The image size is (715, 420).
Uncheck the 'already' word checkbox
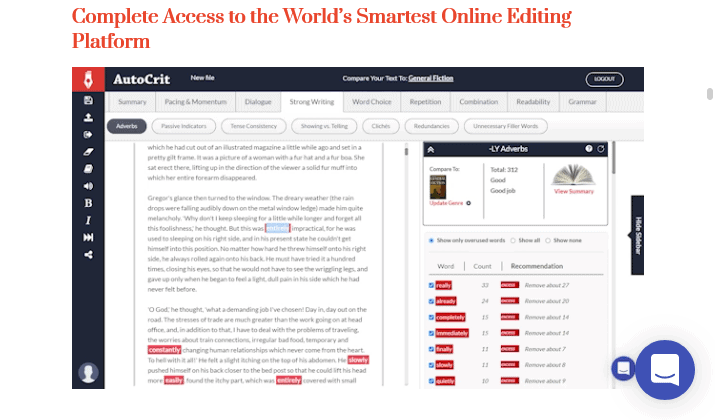point(431,301)
